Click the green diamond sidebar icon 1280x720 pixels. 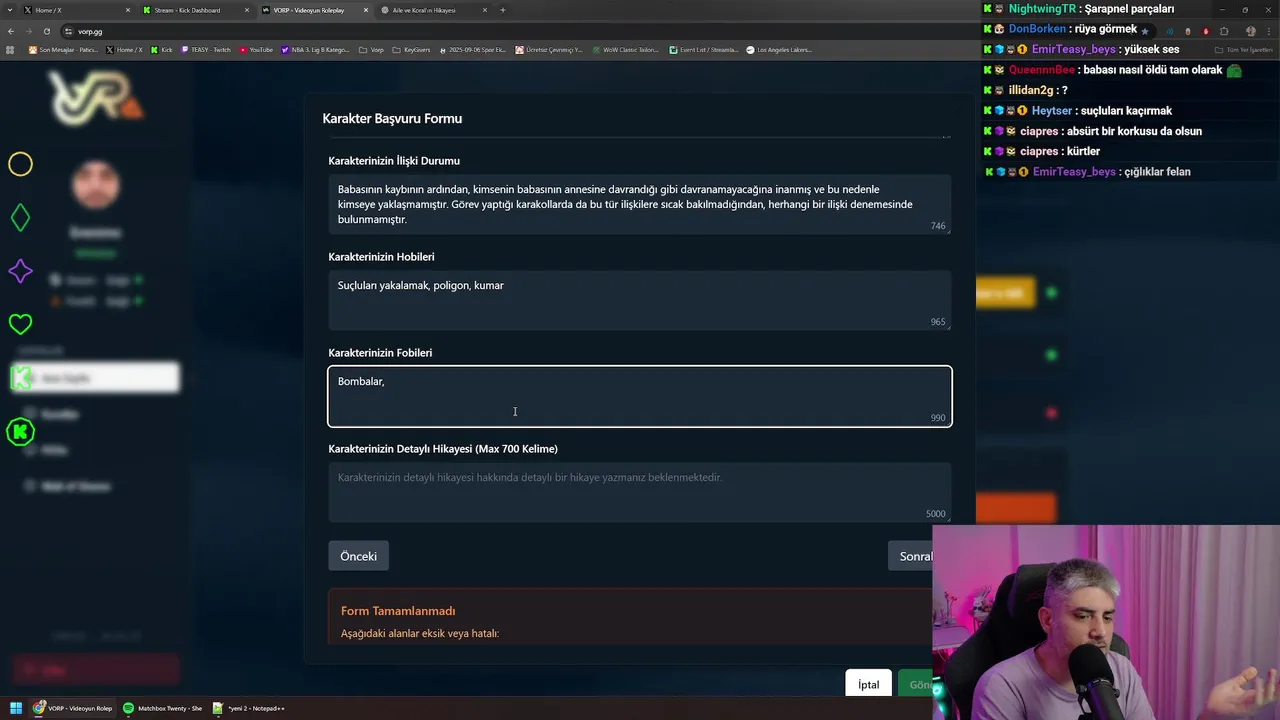click(20, 218)
